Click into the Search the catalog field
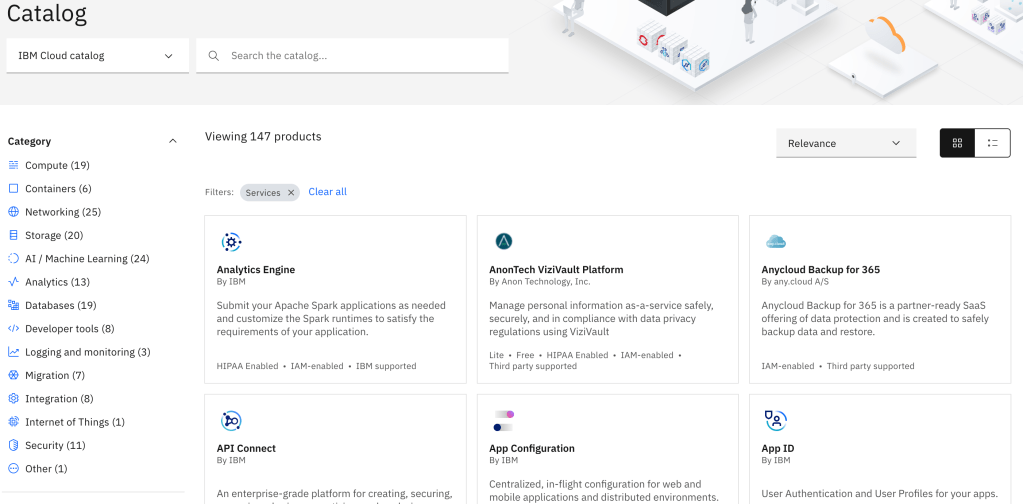This screenshot has width=1023, height=504. click(x=360, y=56)
